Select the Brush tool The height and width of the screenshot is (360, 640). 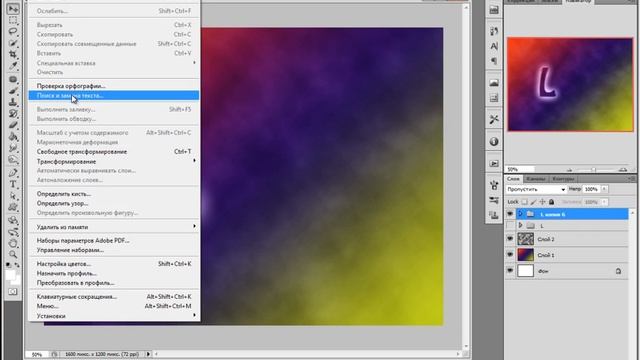point(13,91)
